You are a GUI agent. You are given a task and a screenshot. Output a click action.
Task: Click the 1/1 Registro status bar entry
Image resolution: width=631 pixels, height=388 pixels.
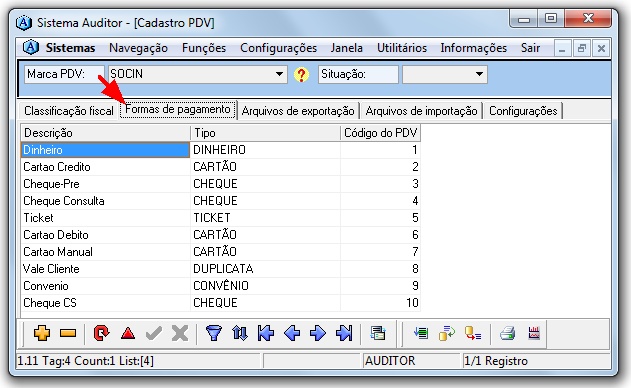[x=535, y=361]
